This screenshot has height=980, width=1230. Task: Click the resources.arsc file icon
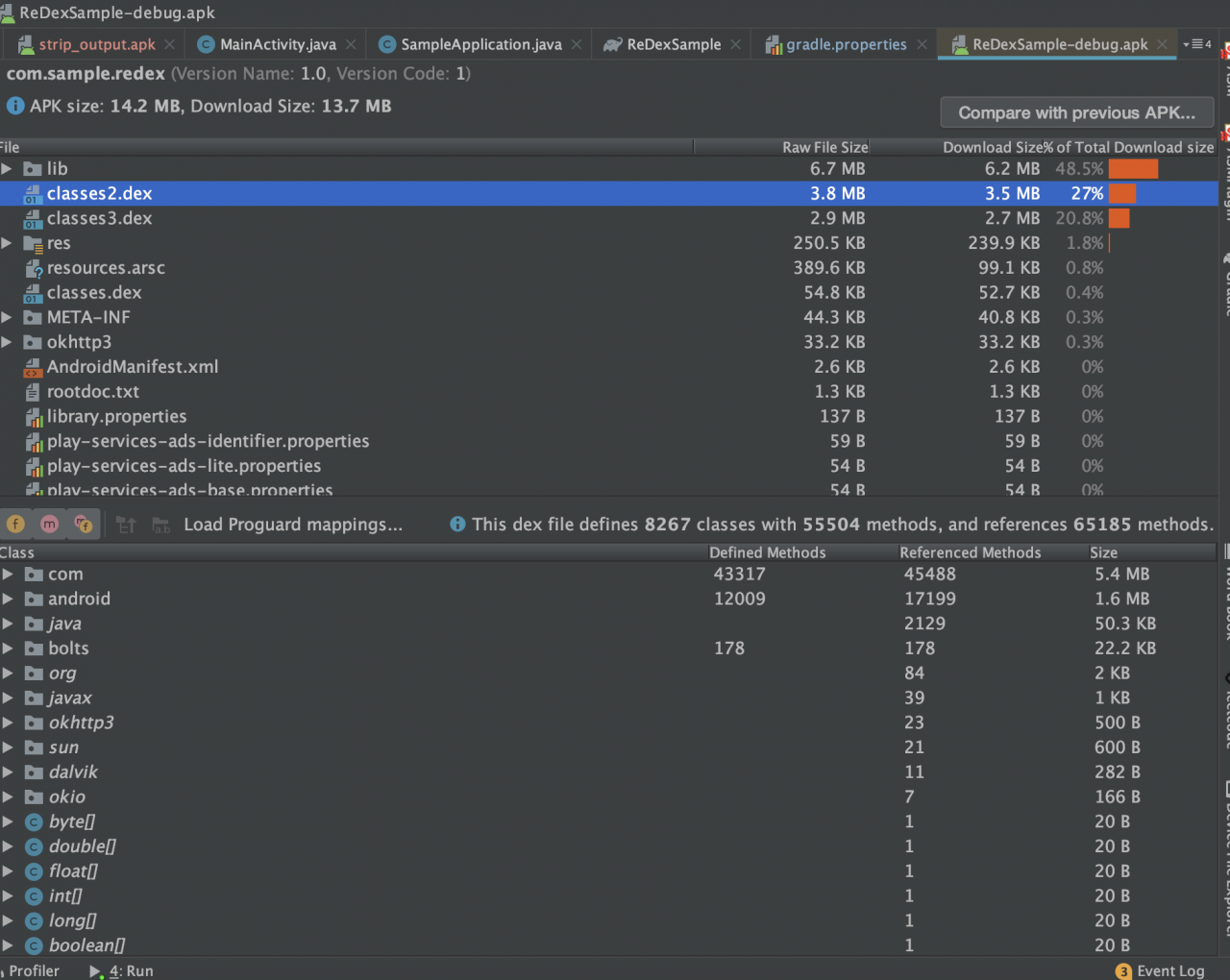tap(33, 268)
